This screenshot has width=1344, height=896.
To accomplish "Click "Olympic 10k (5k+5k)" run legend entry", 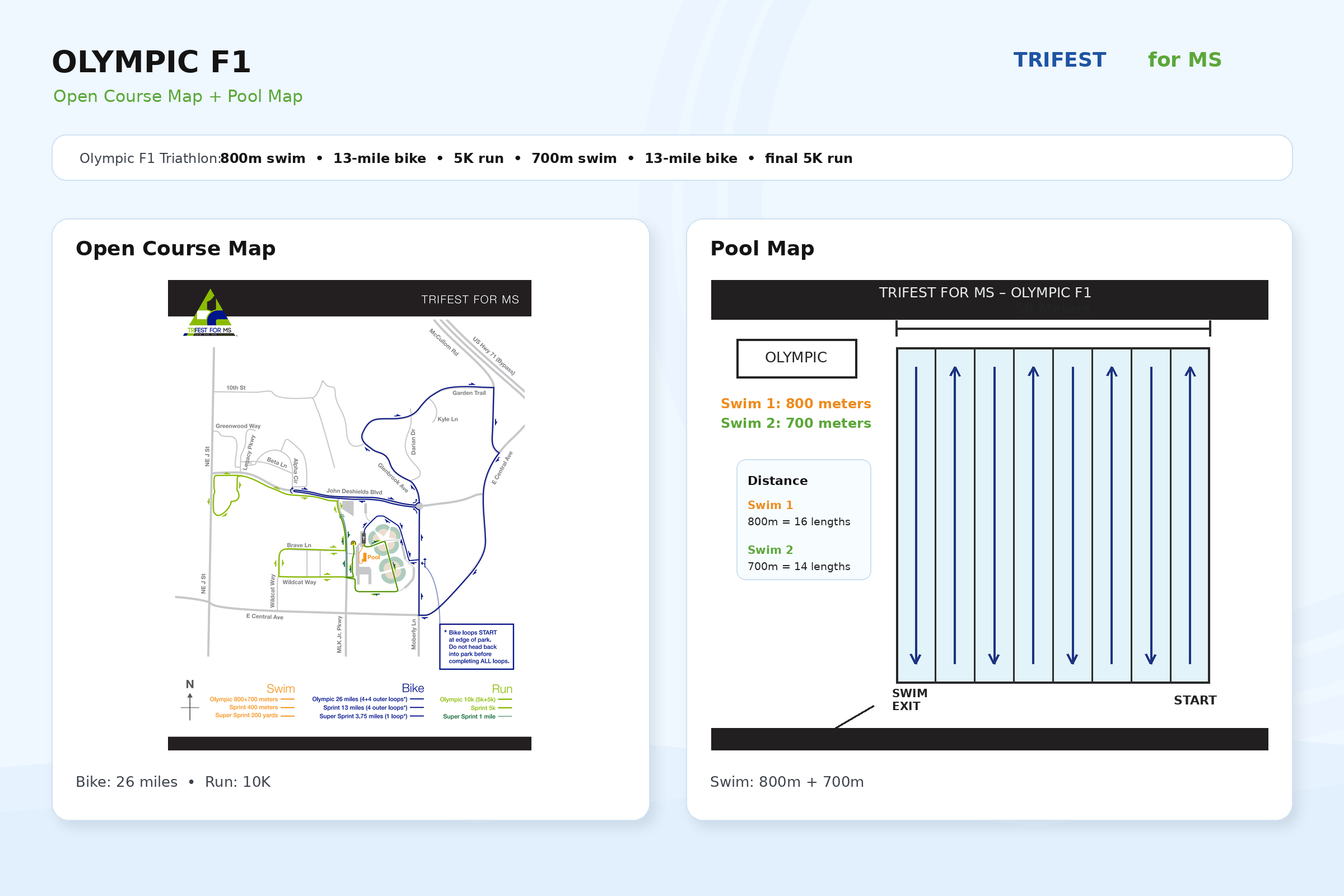I will (468, 699).
